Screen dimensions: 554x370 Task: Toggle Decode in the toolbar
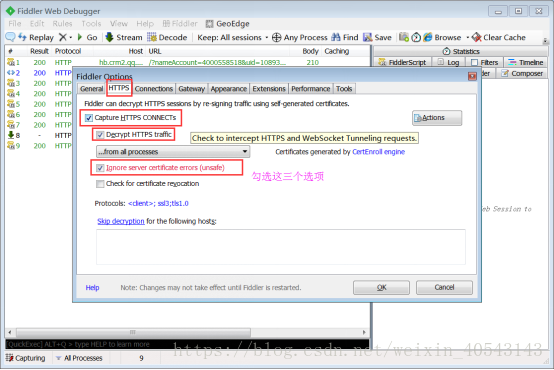click(x=167, y=37)
